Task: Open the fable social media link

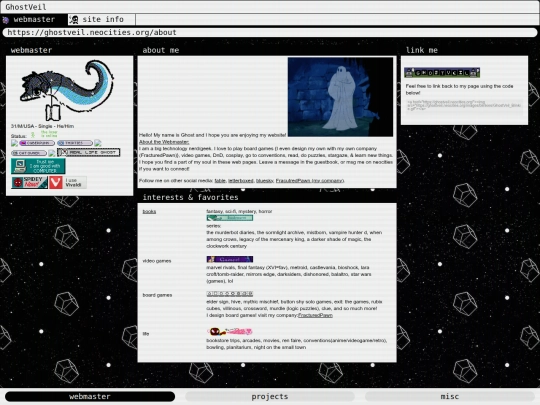Action: [220, 180]
